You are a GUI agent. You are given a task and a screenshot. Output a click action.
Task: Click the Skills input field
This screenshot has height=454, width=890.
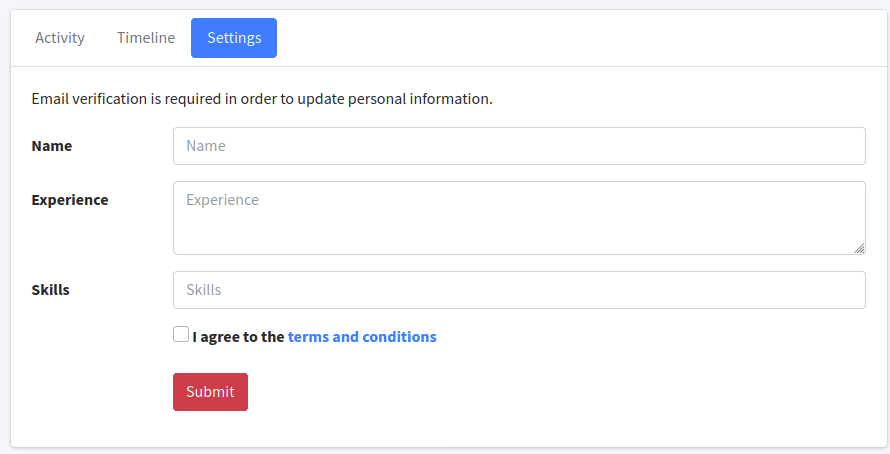[x=519, y=290]
